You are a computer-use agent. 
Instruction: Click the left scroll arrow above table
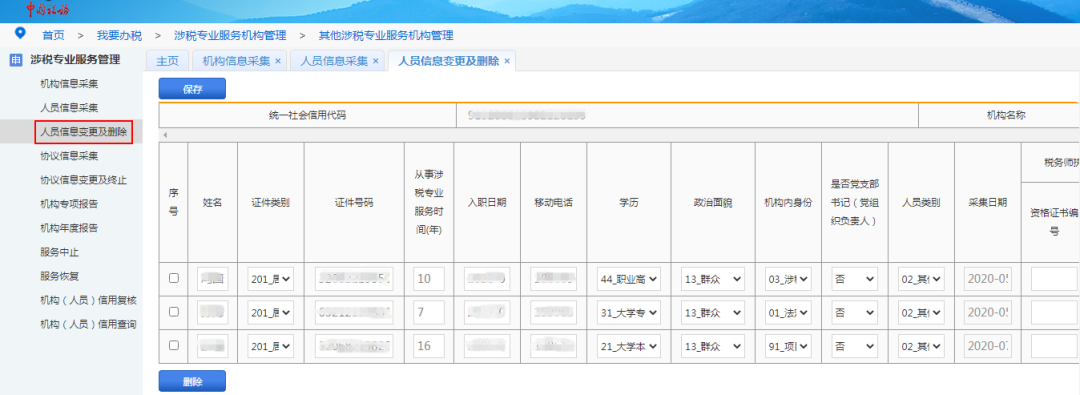(165, 134)
